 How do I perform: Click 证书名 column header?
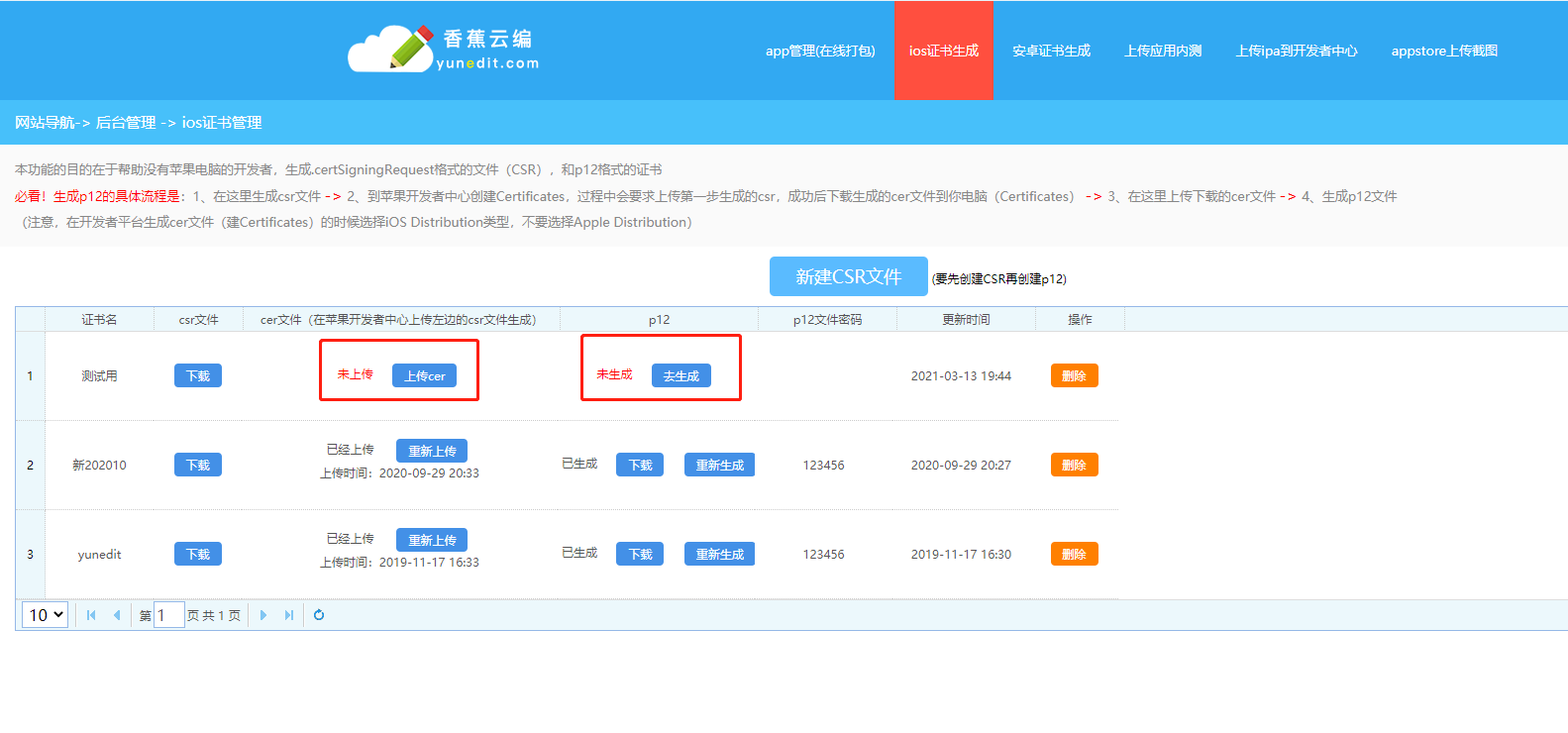coord(99,319)
